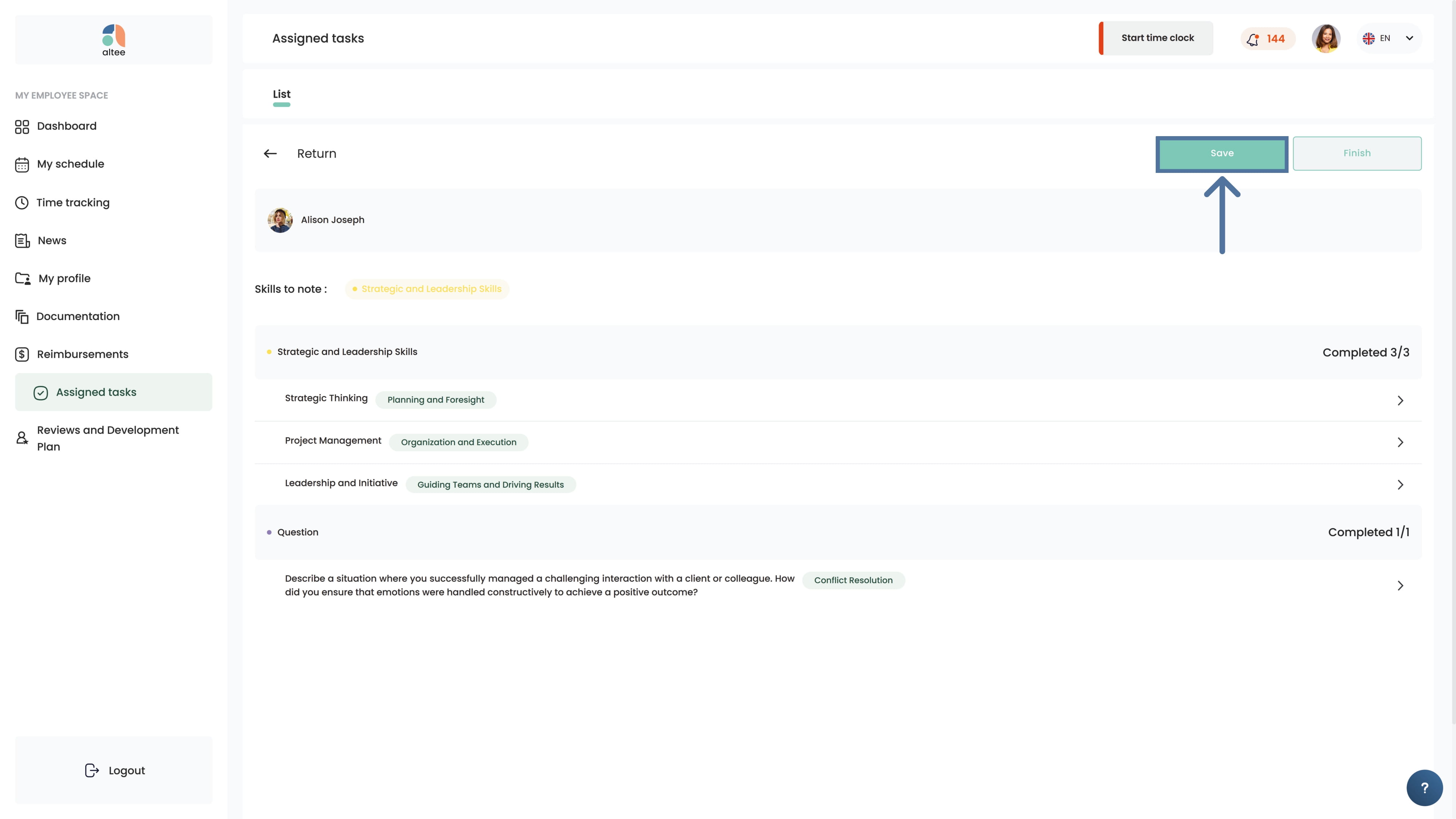Screen dimensions: 1456x819
Task: Click the 144 notification count
Action: pyautogui.click(x=1276, y=39)
